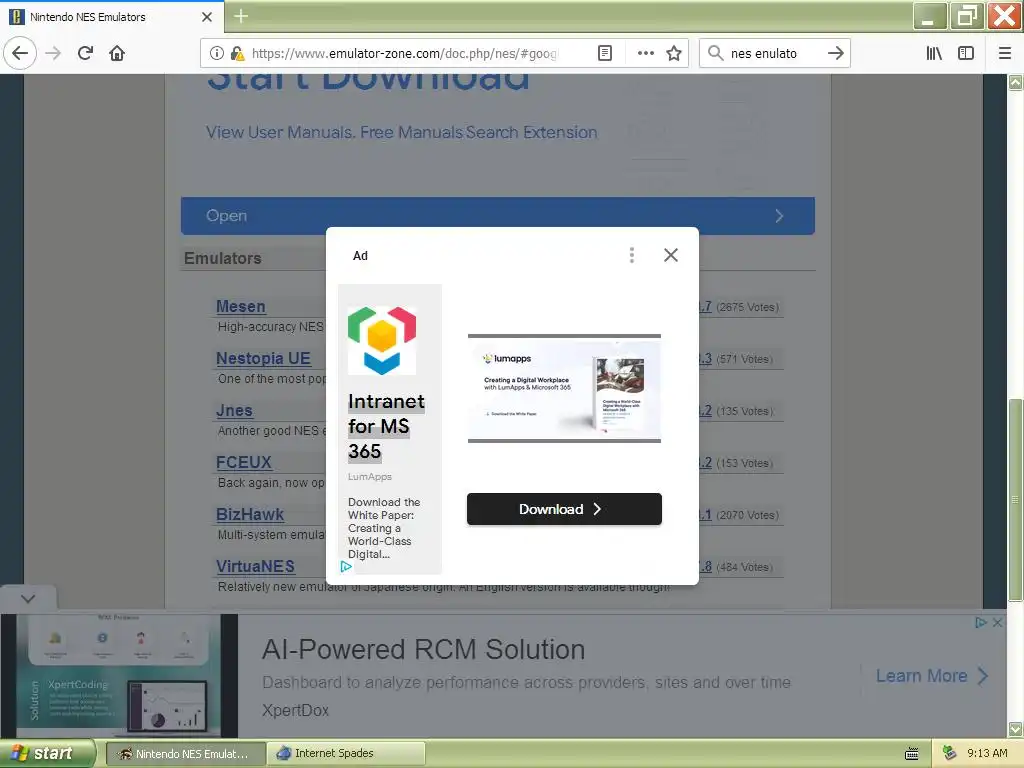Click the black Download button
Image resolution: width=1024 pixels, height=768 pixels.
[564, 509]
